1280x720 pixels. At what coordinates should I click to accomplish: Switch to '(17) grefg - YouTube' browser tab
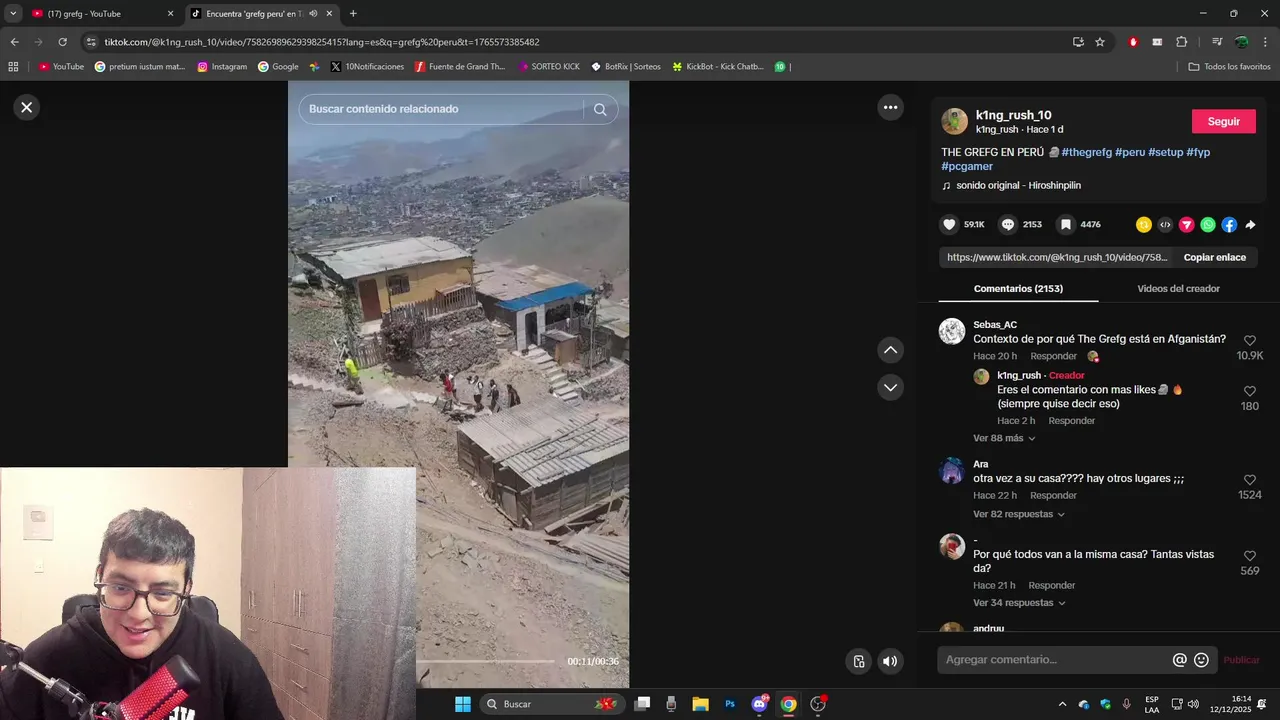click(x=100, y=14)
